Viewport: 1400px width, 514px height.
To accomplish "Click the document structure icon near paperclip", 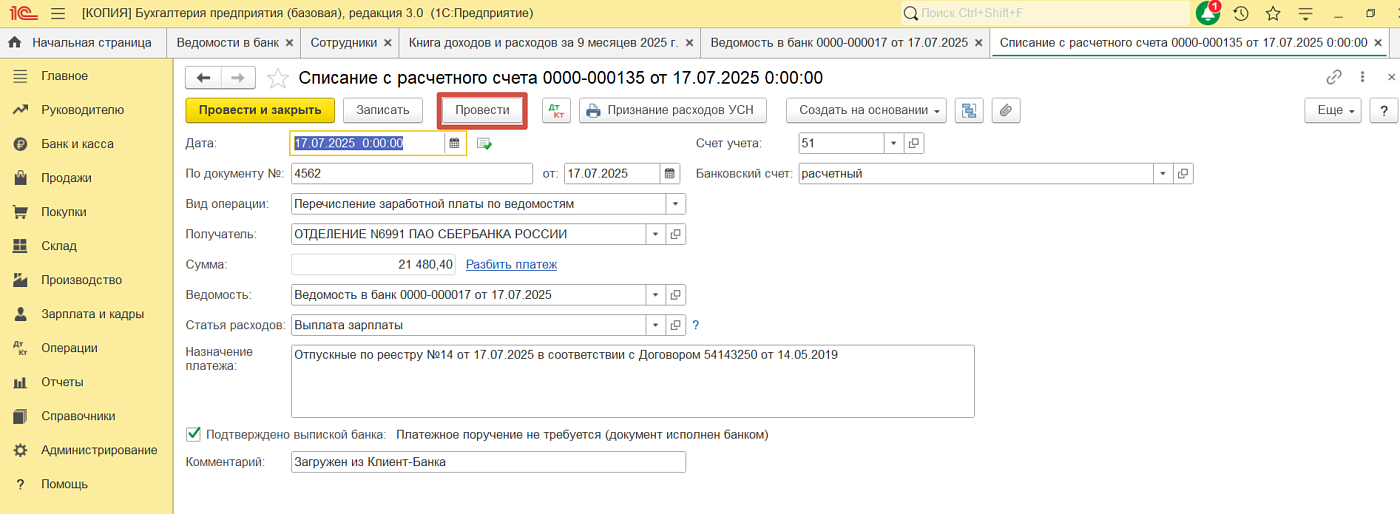I will [x=968, y=110].
